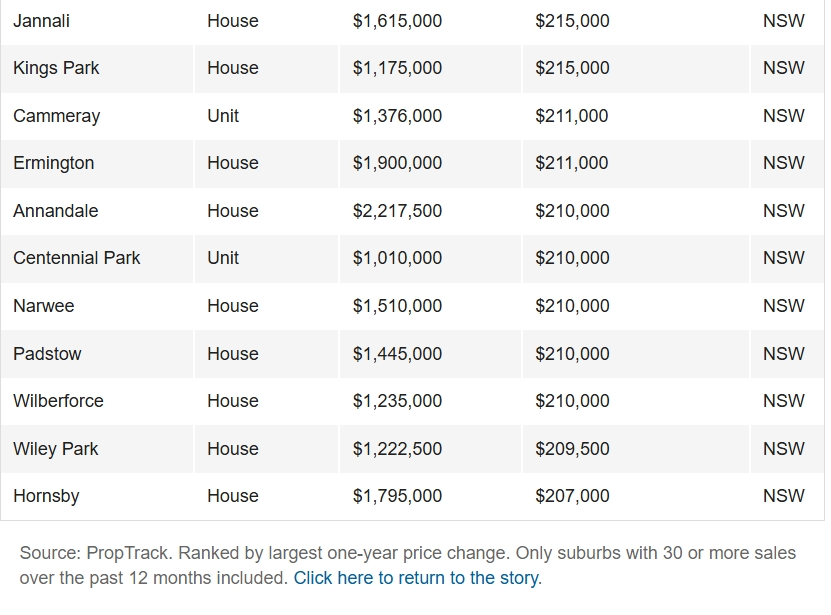831x615 pixels.
Task: Click Hornsby's $207,000 price change
Action: [572, 496]
